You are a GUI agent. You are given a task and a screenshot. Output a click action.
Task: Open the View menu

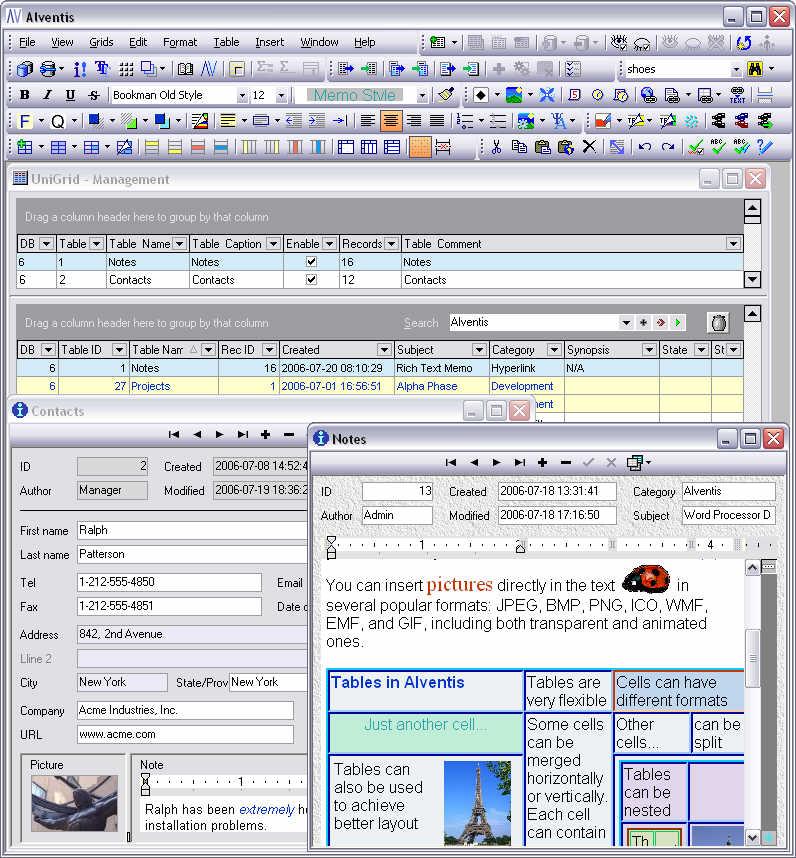click(62, 42)
